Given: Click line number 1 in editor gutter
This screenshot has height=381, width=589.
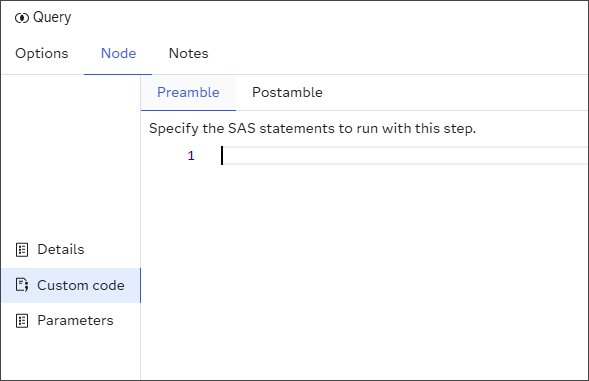Looking at the screenshot, I should point(191,156).
